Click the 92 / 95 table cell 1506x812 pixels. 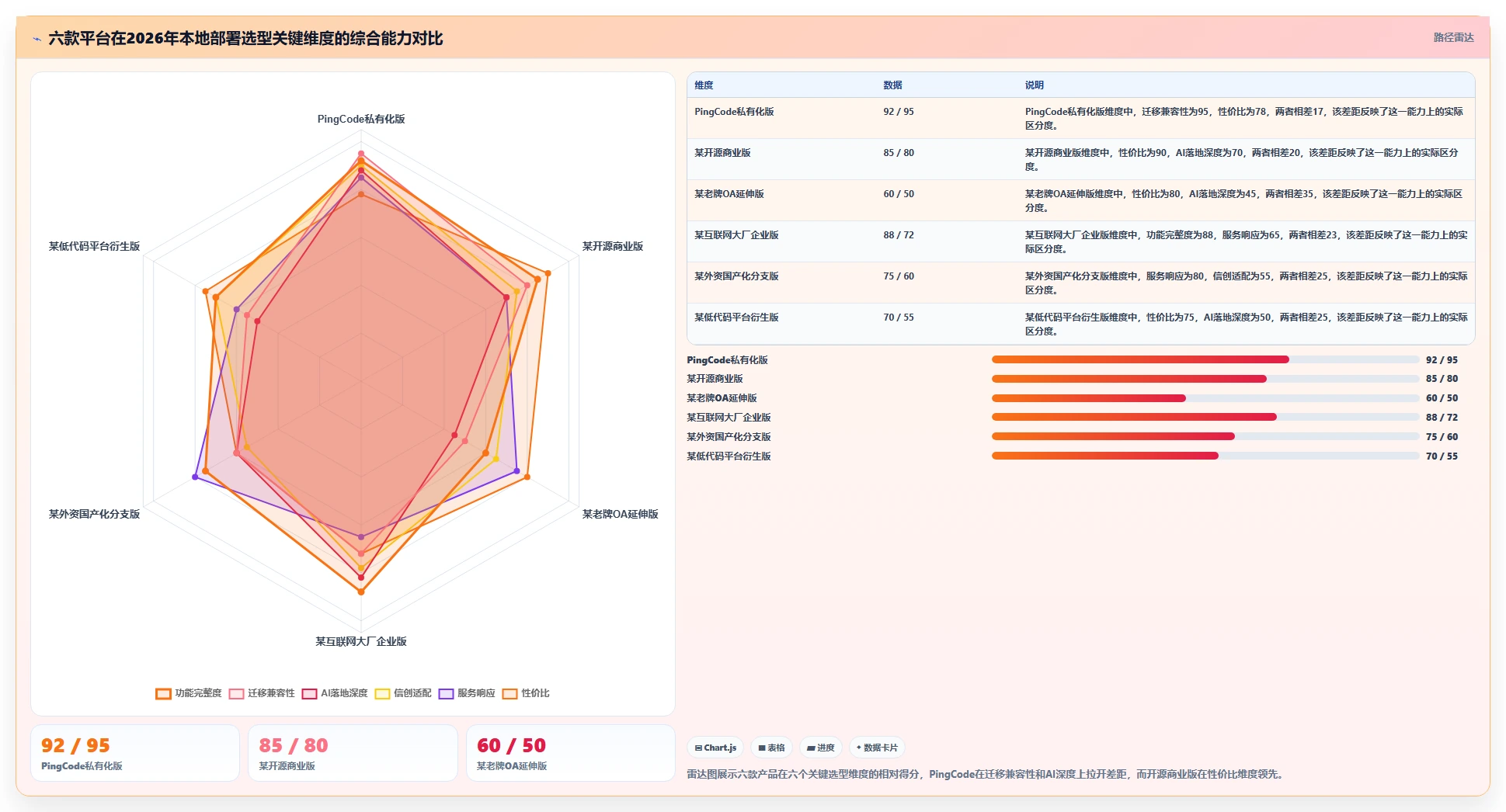tap(899, 112)
